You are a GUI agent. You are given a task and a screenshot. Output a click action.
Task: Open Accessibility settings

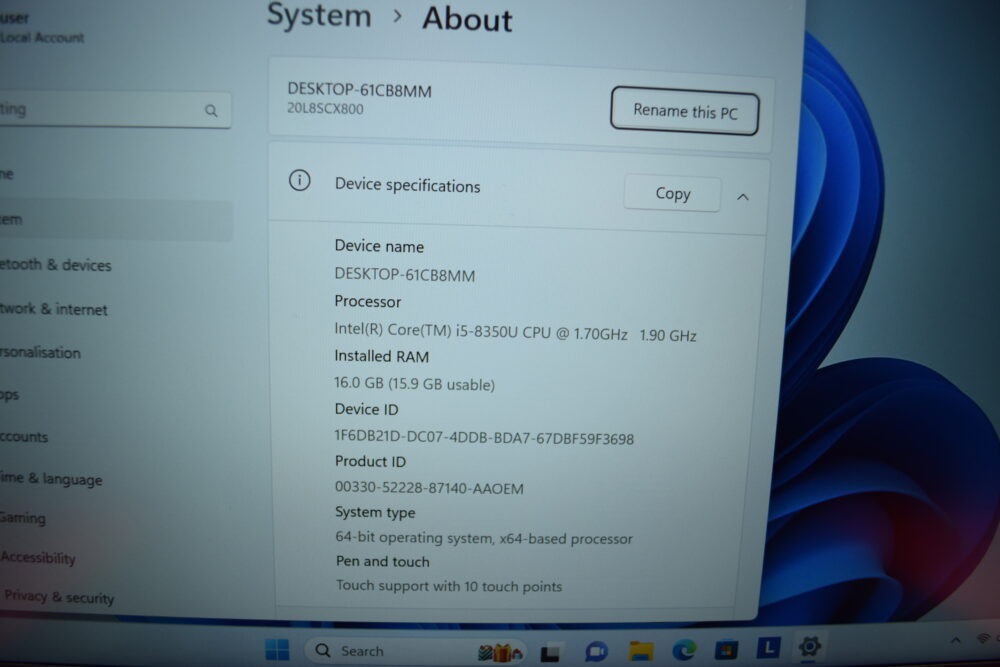38,557
